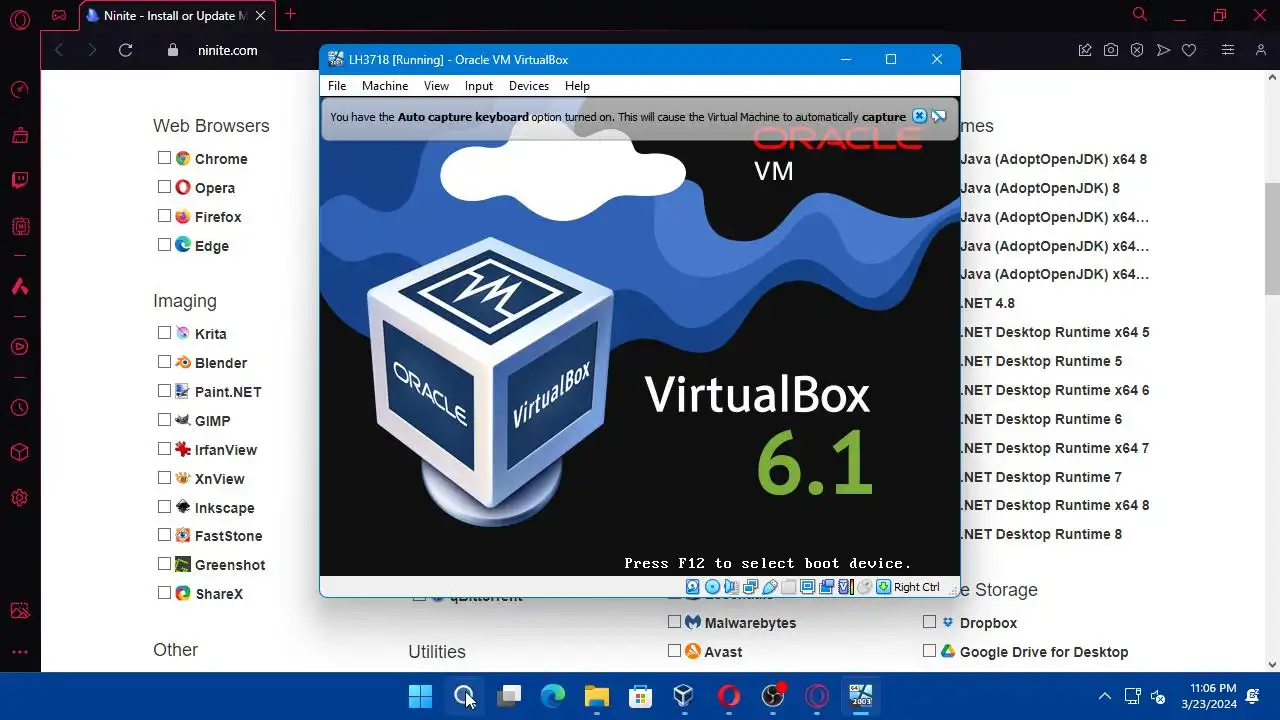The height and width of the screenshot is (720, 1280).
Task: Click 'Right Ctrl' host key text in status bar
Action: pos(917,587)
